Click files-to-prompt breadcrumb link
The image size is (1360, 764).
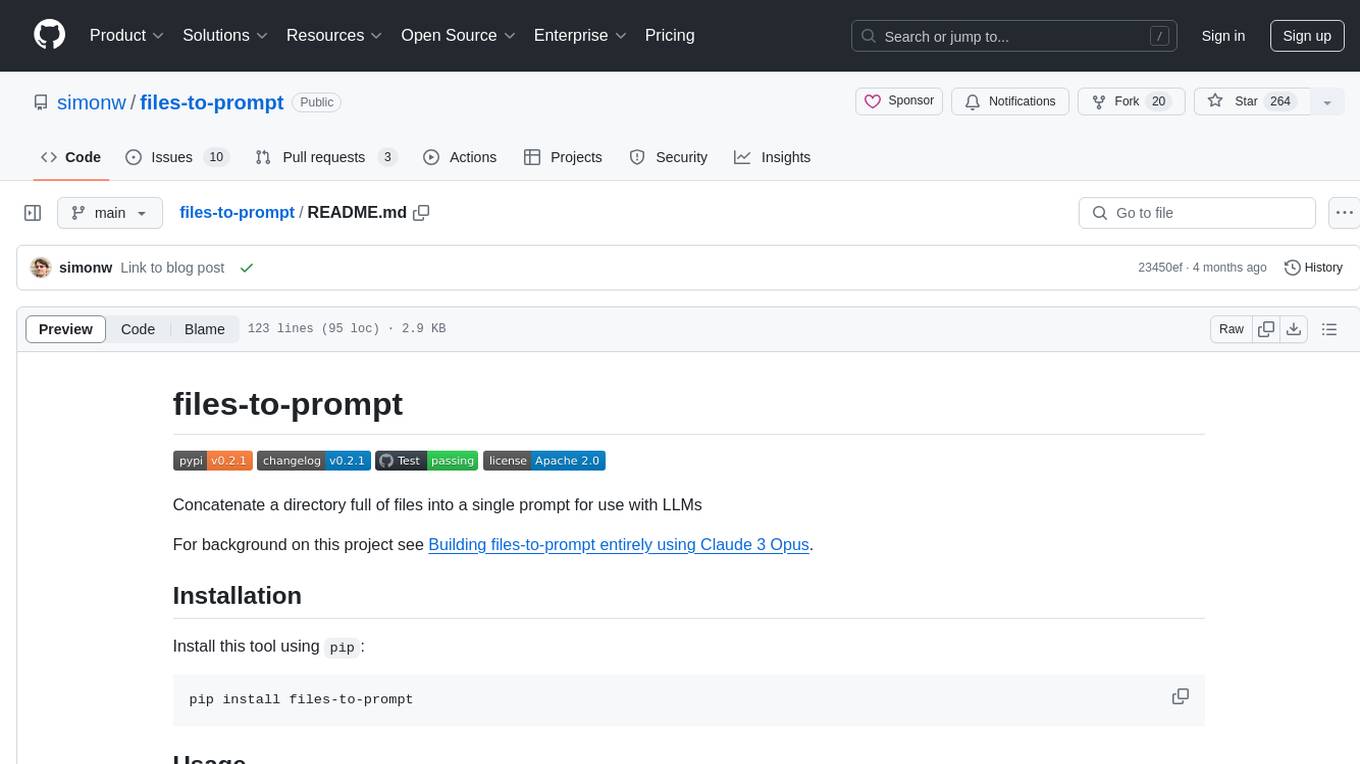coord(237,212)
